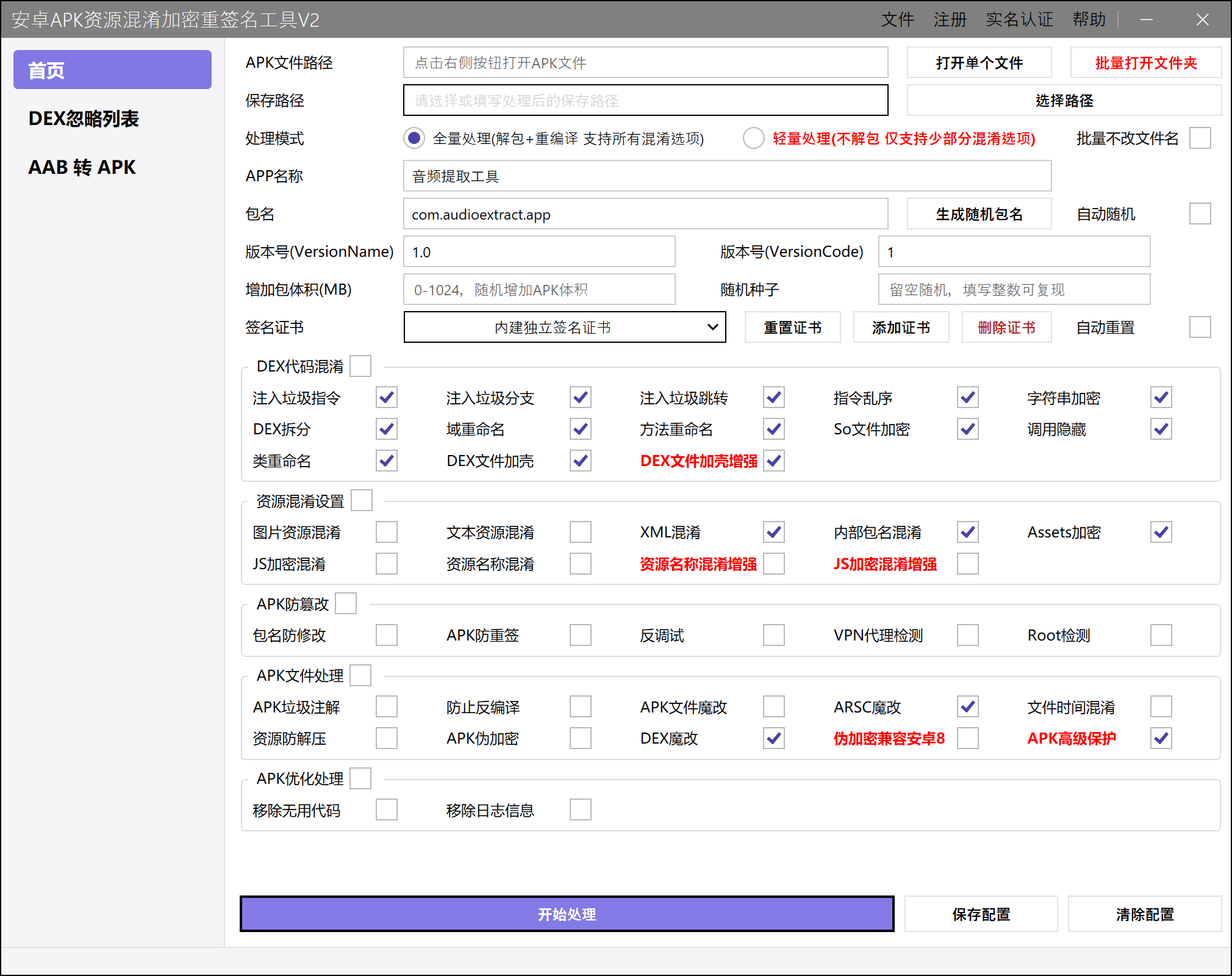Open the 帮助 menu
Screen dimensions: 1232x976
point(1089,20)
